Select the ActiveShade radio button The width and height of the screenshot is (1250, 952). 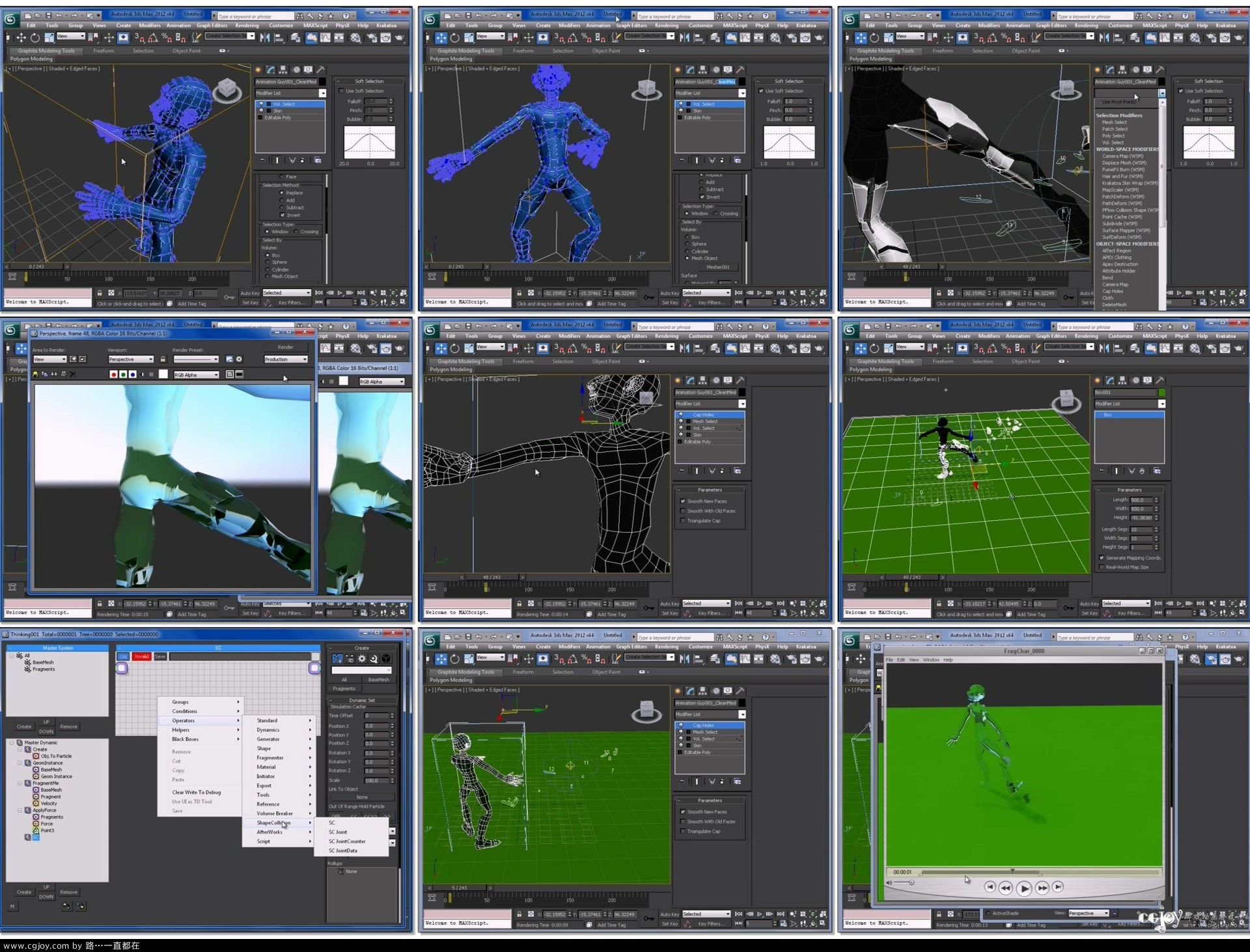[x=989, y=913]
